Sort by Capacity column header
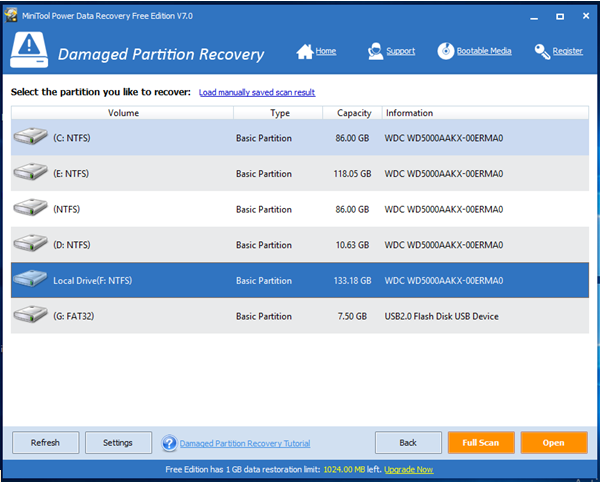Image resolution: width=600 pixels, height=482 pixels. pyautogui.click(x=352, y=113)
